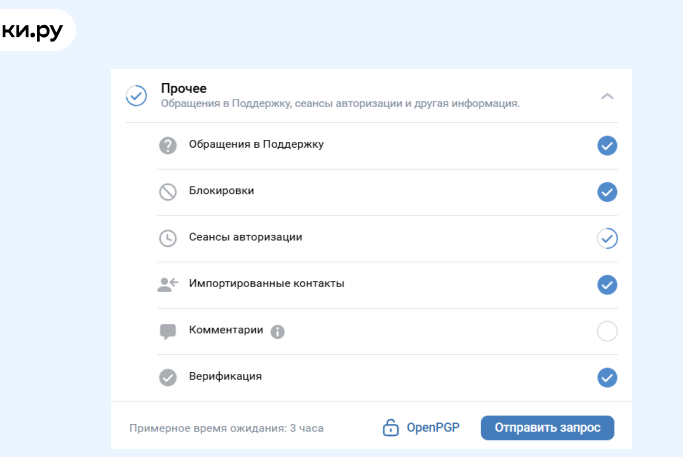The image size is (683, 457).
Task: Uncheck the Импортированные контакты checkbox
Action: (607, 285)
